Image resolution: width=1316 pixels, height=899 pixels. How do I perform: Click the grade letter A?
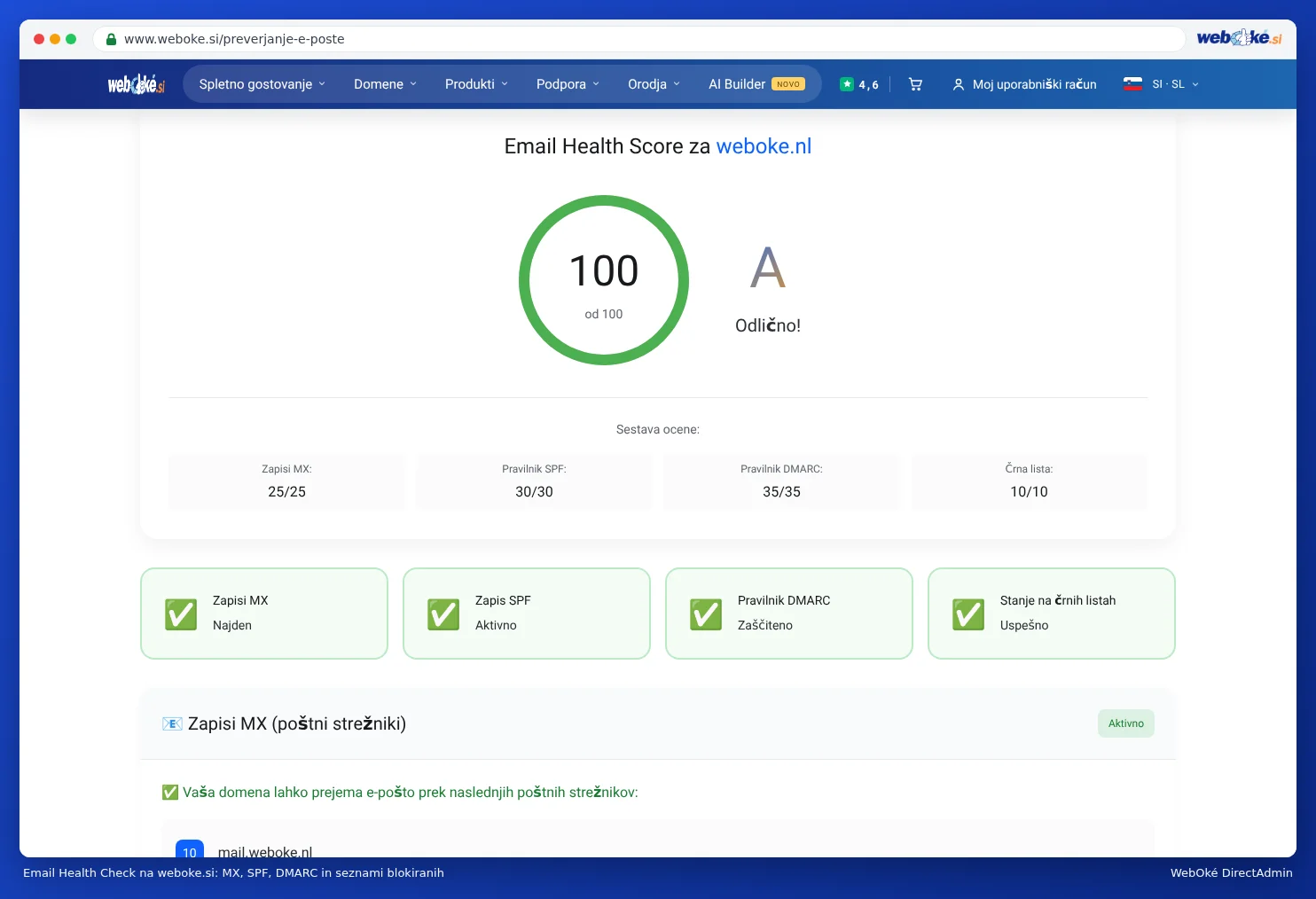click(768, 268)
